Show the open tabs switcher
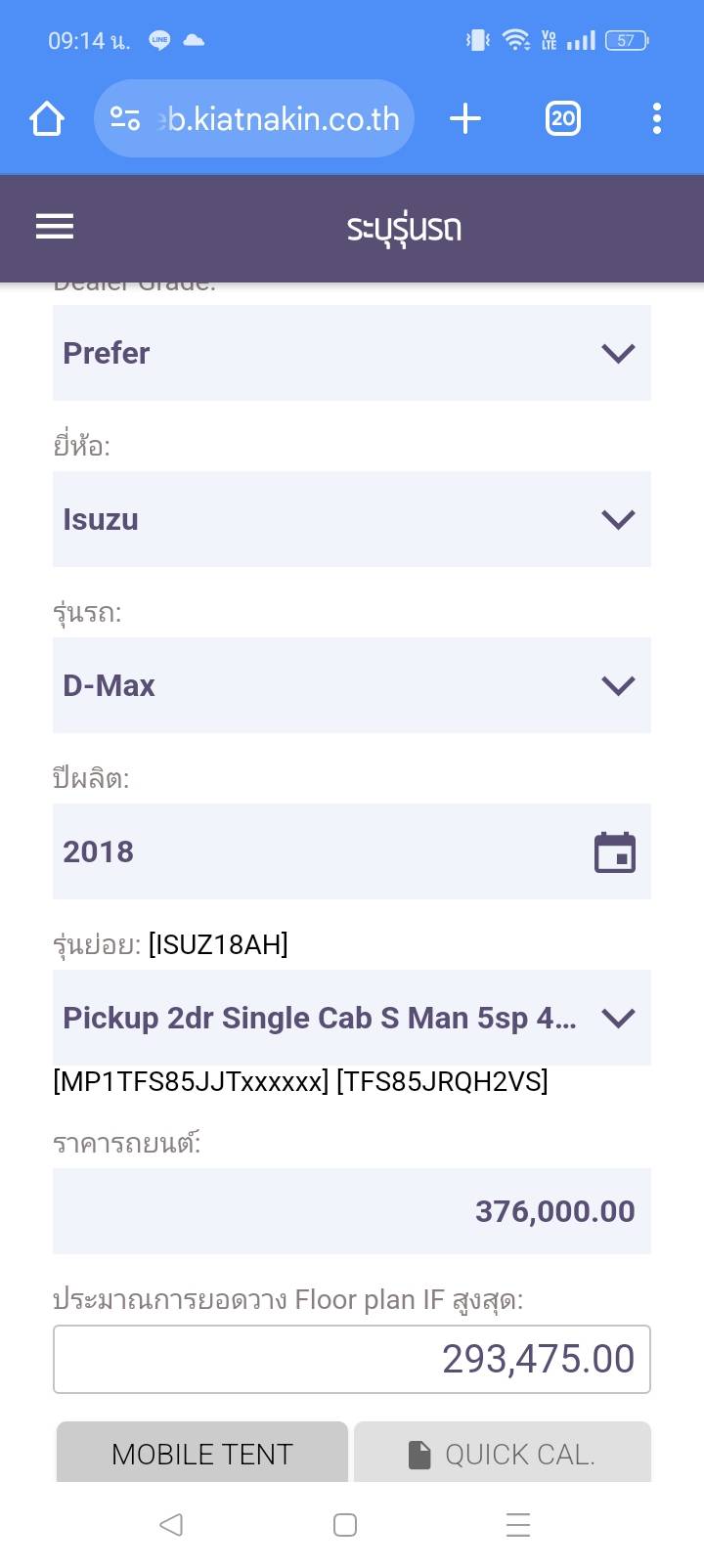This screenshot has width=704, height=1568. (562, 119)
